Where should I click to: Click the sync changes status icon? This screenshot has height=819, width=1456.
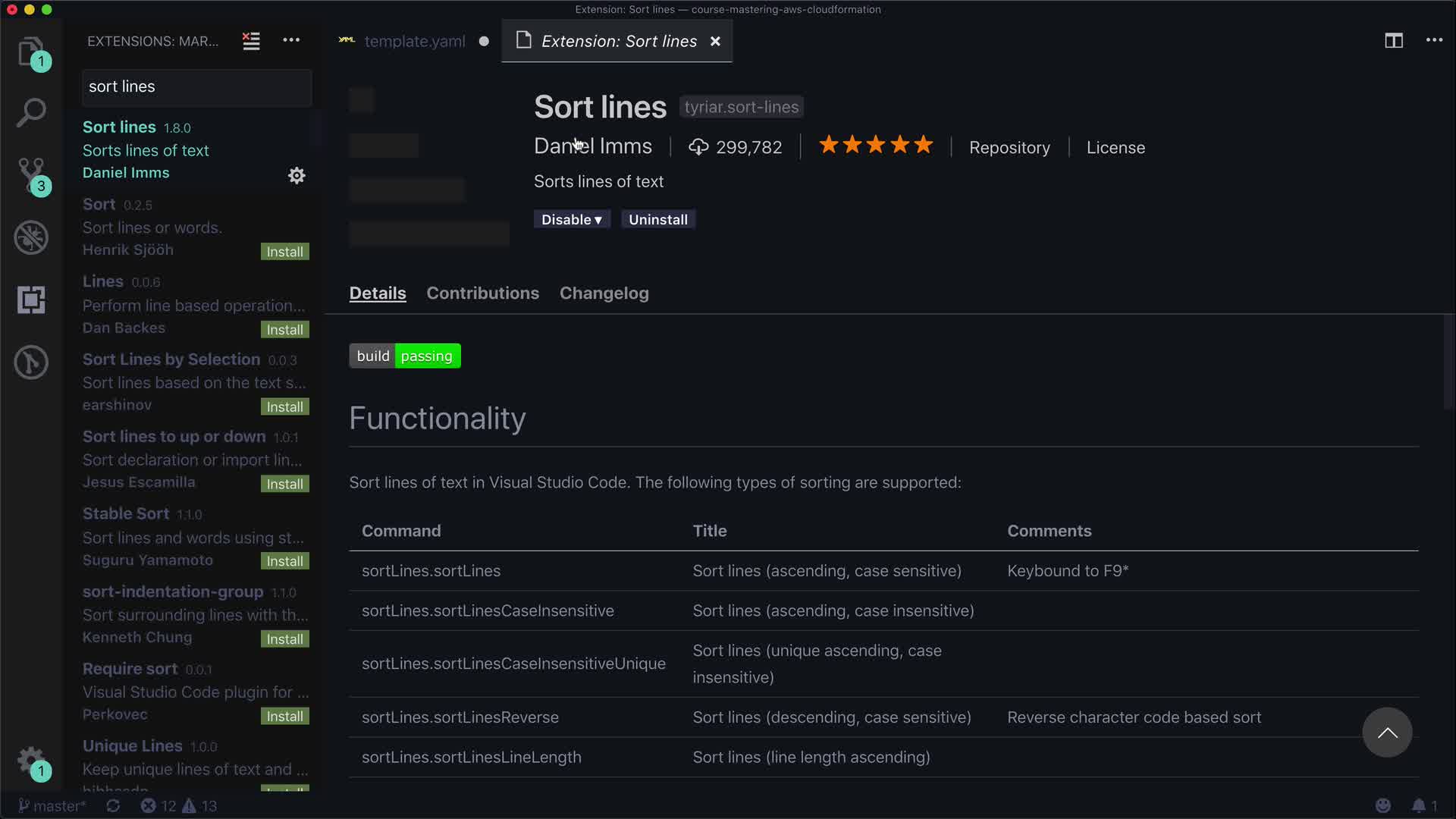tap(113, 805)
